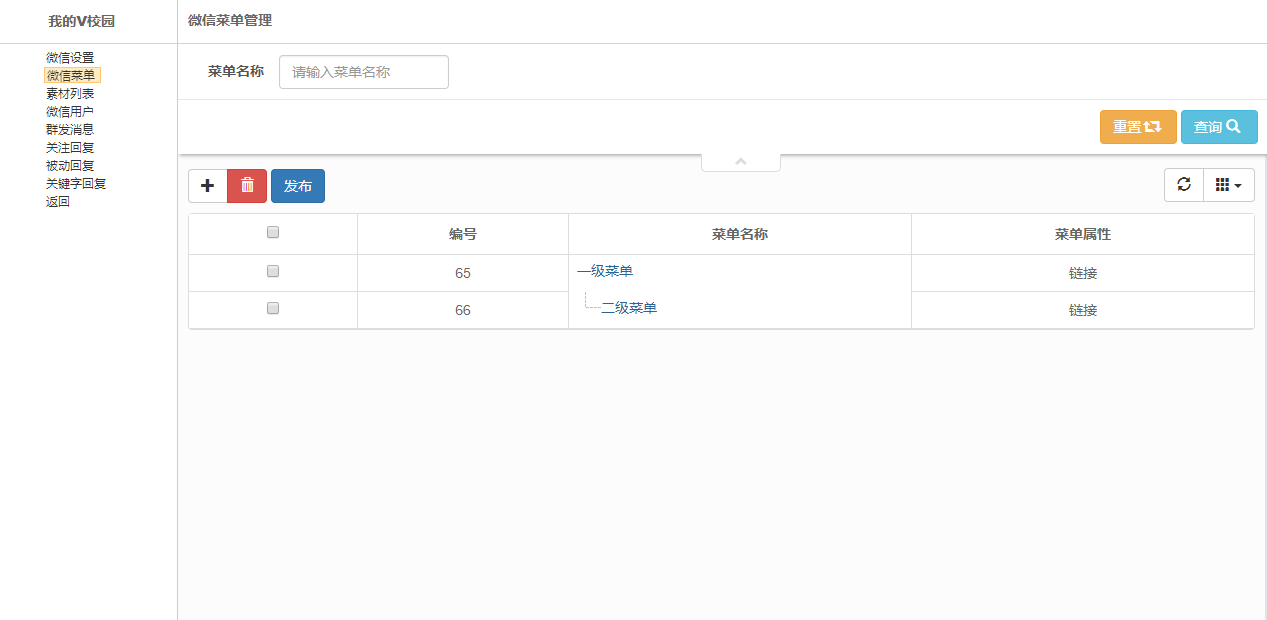This screenshot has height=620, width=1267.
Task: Click 链接 attribute in row 66
Action: [1083, 310]
